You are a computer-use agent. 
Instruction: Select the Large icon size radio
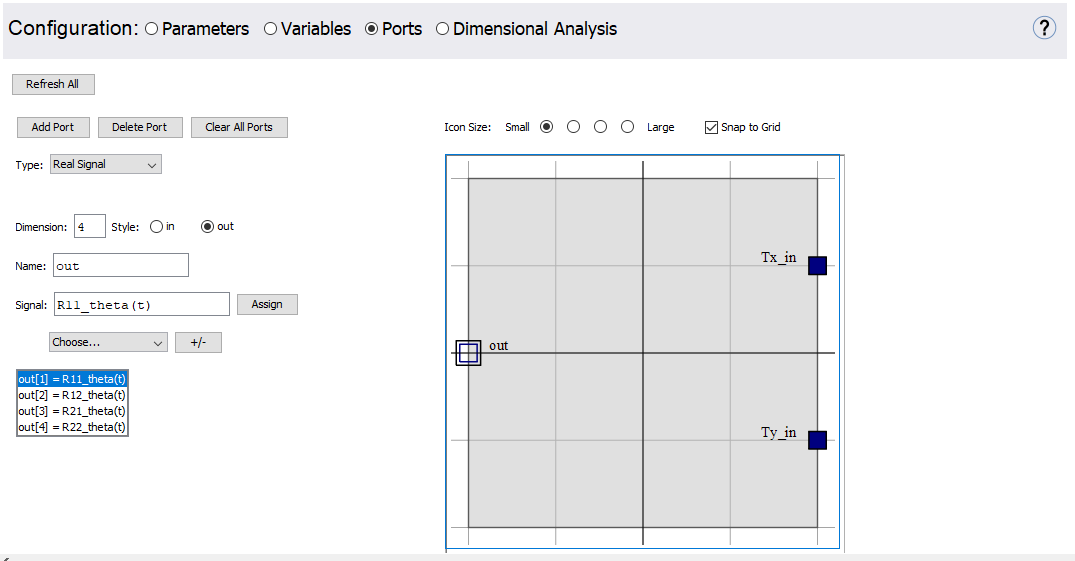[627, 127]
